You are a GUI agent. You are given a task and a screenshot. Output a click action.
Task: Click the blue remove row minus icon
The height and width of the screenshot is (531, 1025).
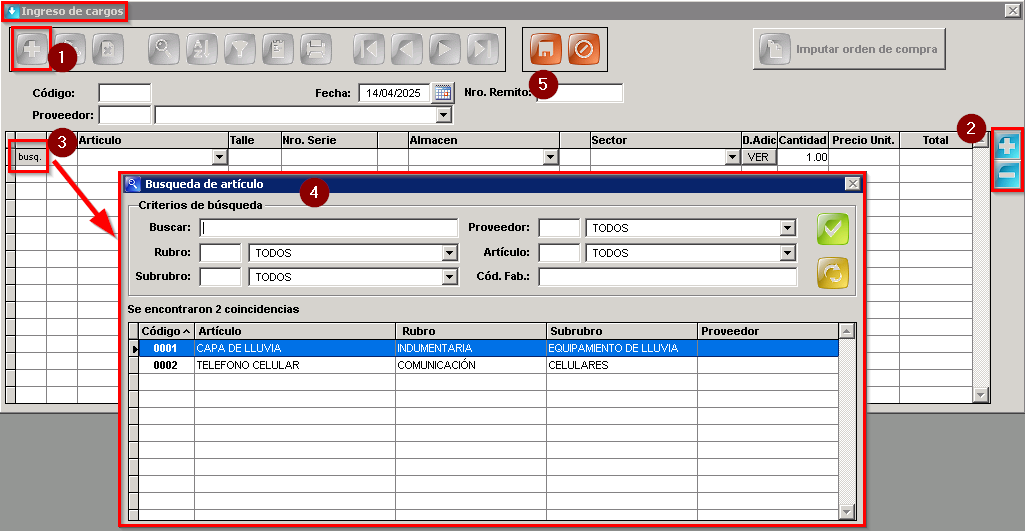tap(1007, 173)
